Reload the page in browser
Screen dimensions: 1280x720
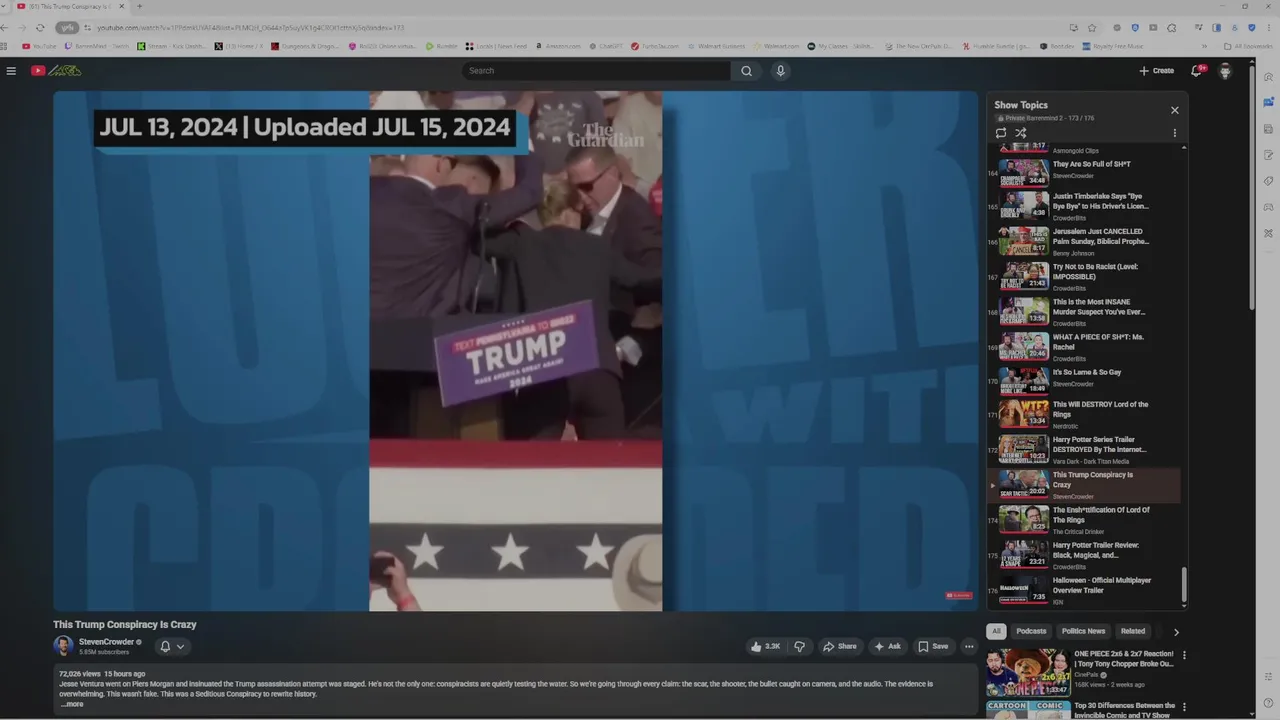[40, 28]
